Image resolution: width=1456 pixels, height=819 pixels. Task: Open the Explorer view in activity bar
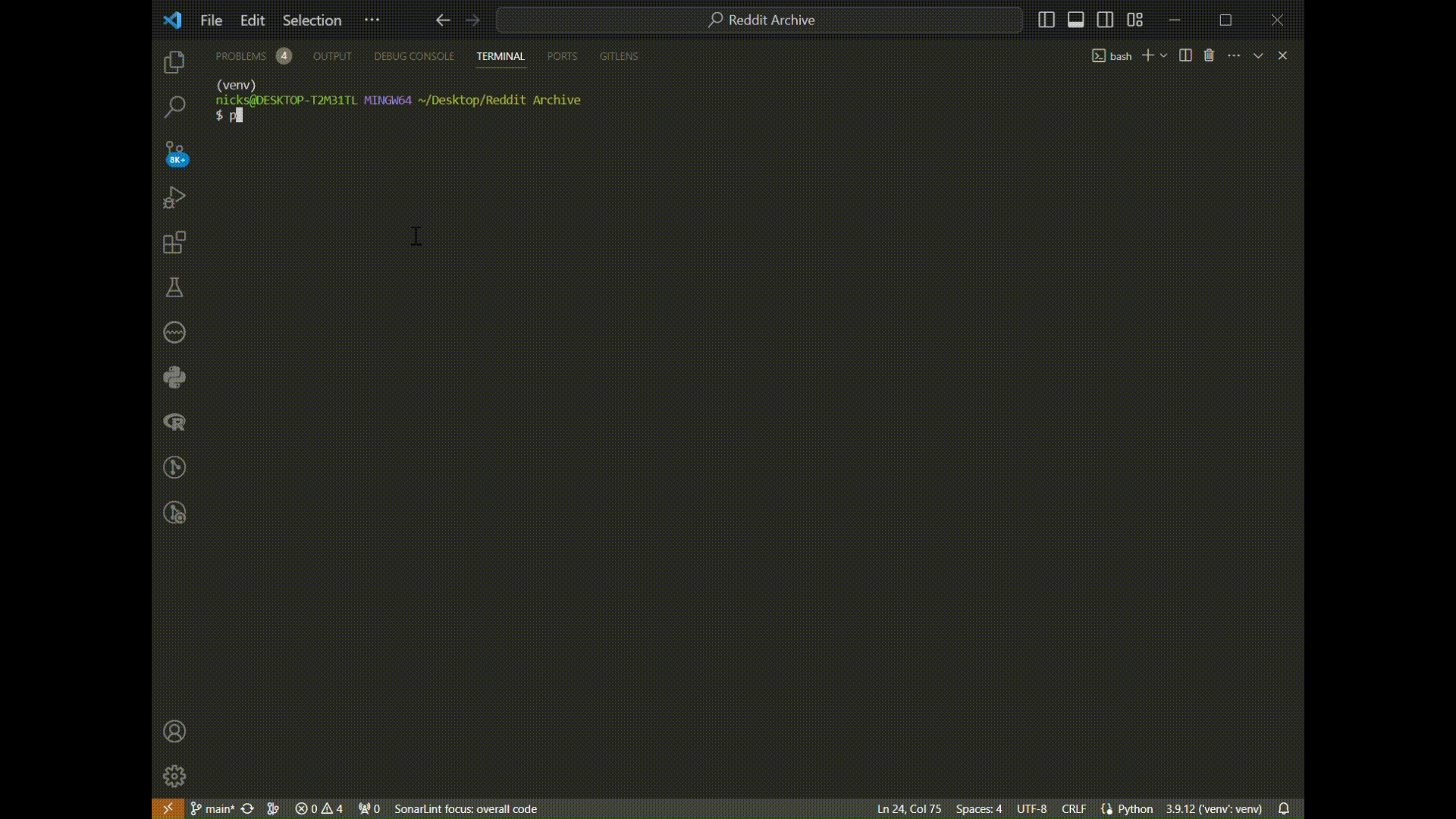[x=174, y=62]
